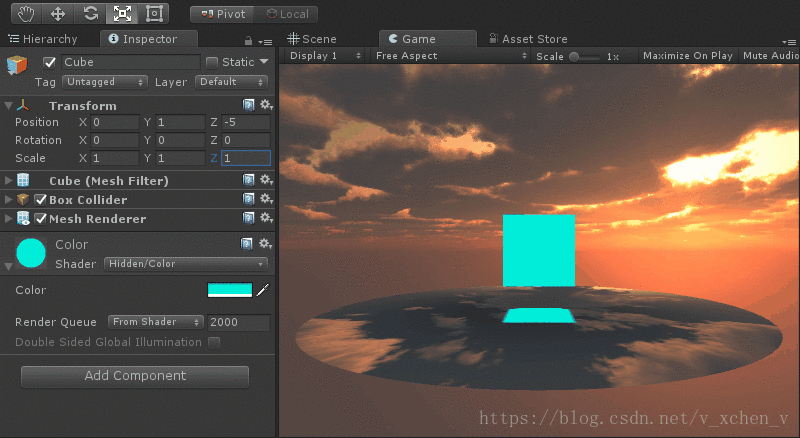Select the Hand tool

tap(26, 14)
